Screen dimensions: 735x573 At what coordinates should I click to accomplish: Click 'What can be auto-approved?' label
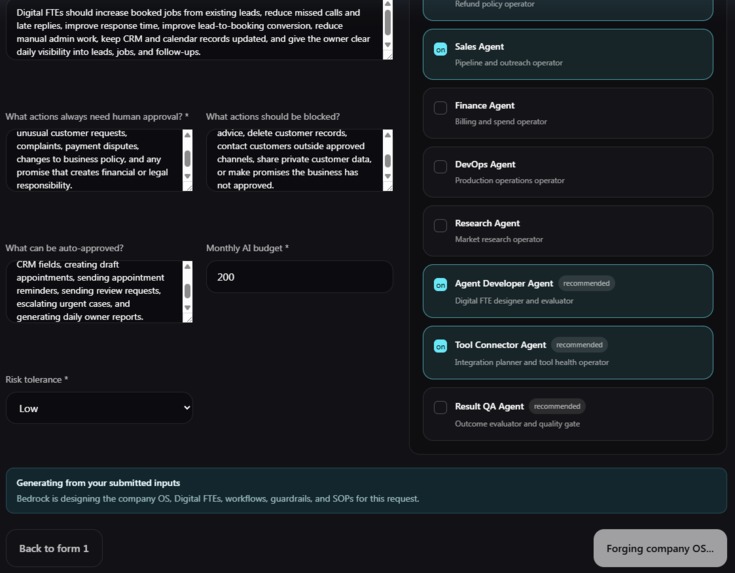(x=64, y=248)
